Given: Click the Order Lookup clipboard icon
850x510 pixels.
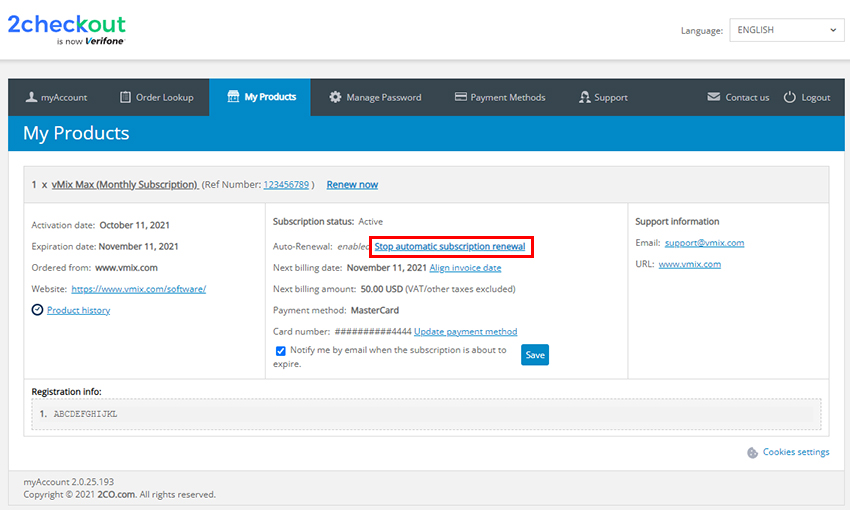Looking at the screenshot, I should point(125,97).
